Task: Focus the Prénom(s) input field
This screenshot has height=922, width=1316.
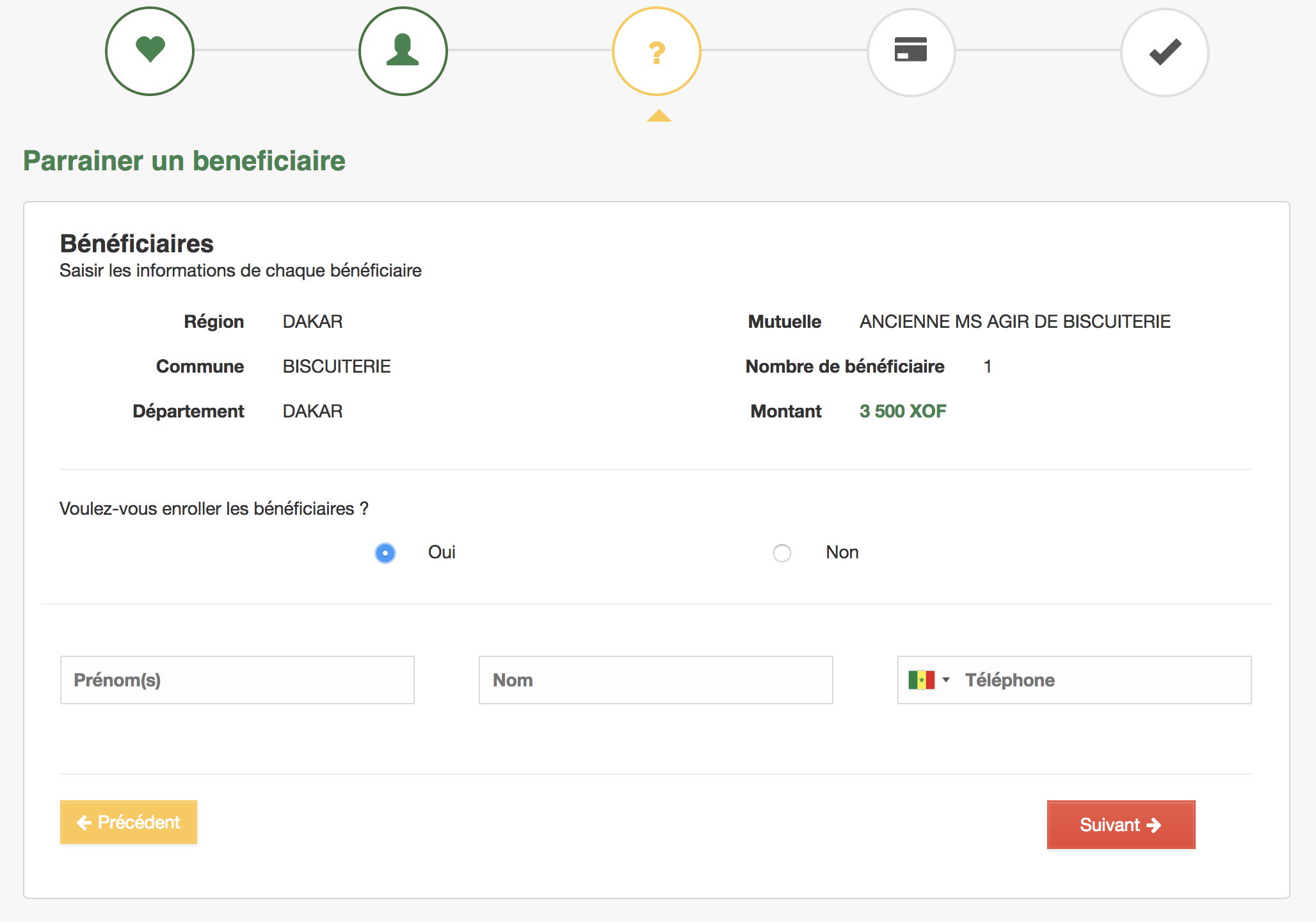Action: coord(237,680)
